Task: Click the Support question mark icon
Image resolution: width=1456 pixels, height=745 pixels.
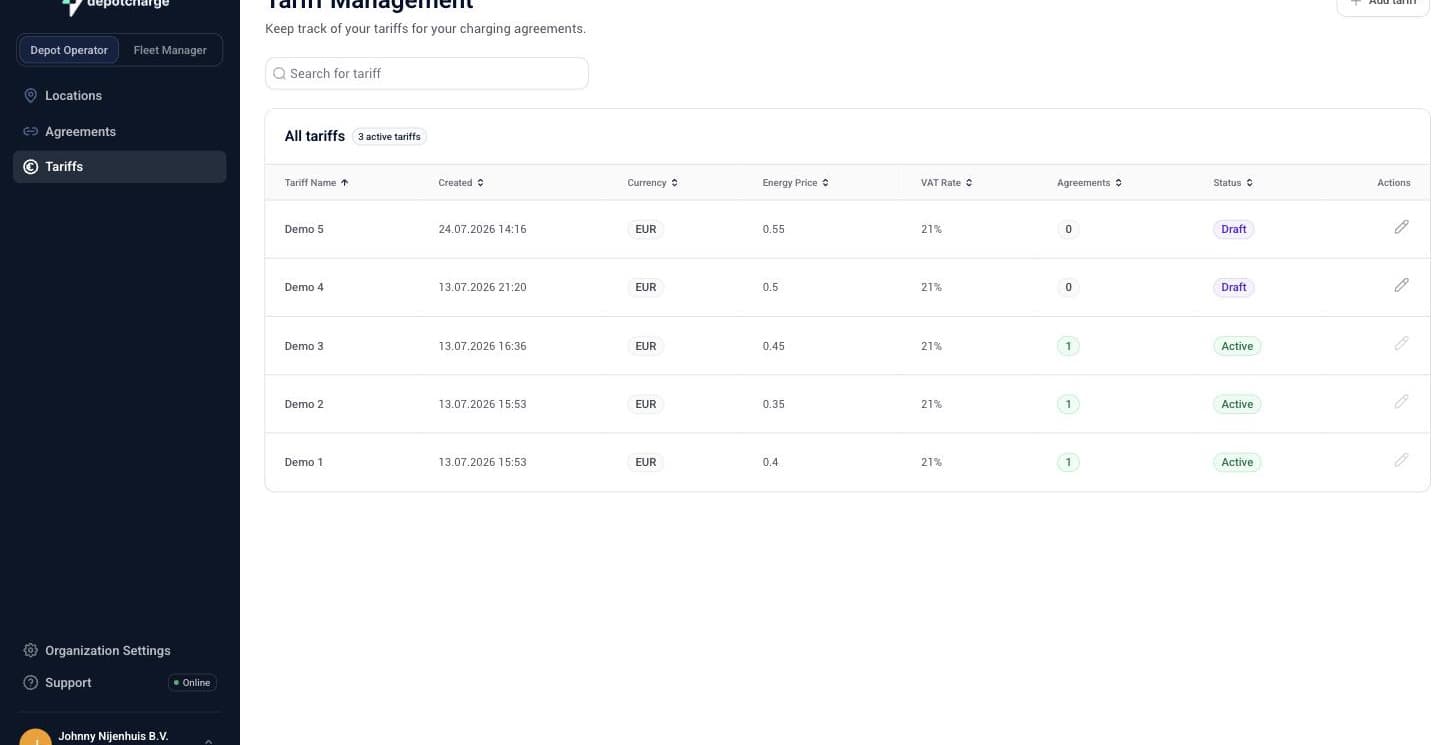Action: pyautogui.click(x=30, y=682)
